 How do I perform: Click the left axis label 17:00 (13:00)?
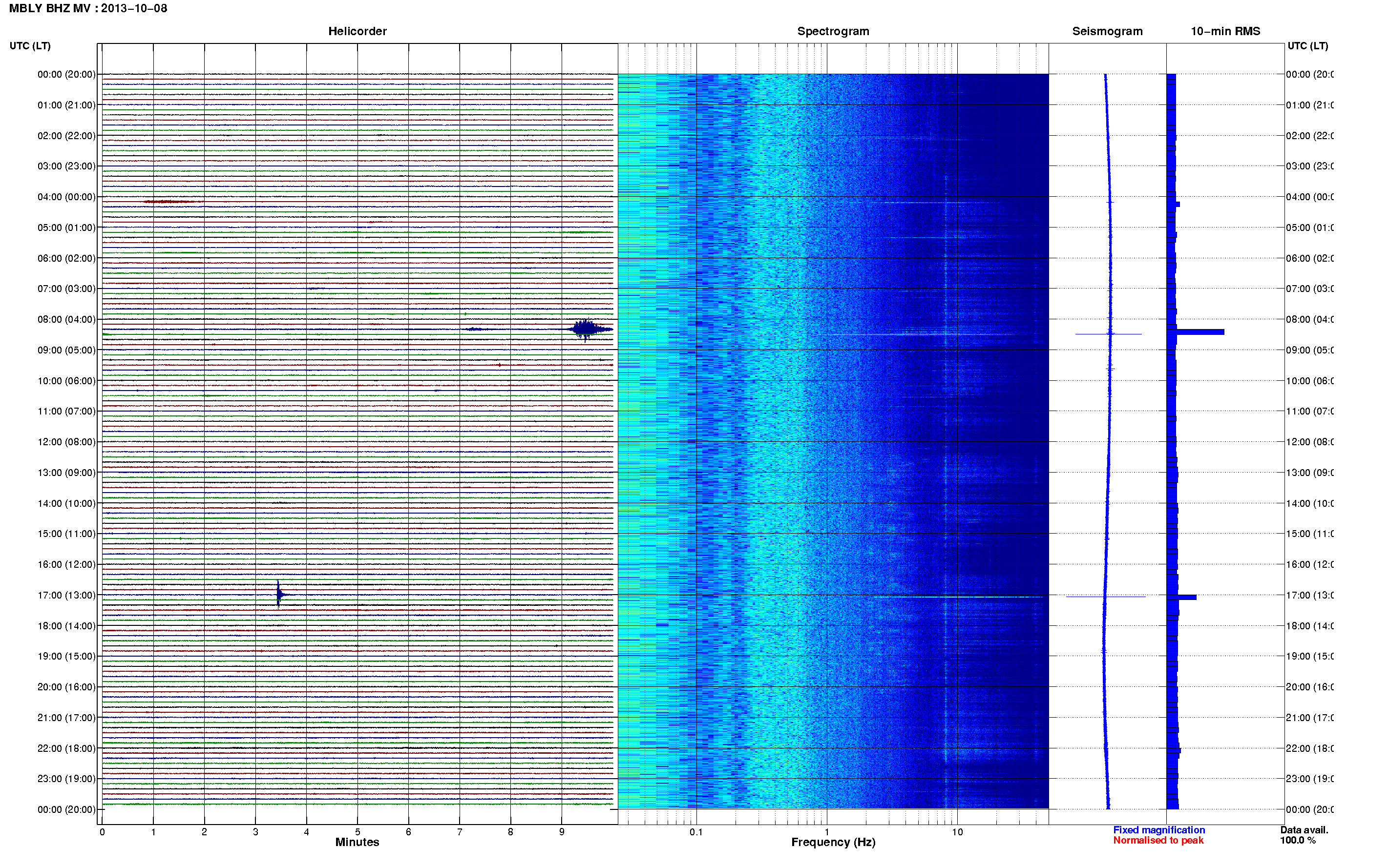point(66,595)
